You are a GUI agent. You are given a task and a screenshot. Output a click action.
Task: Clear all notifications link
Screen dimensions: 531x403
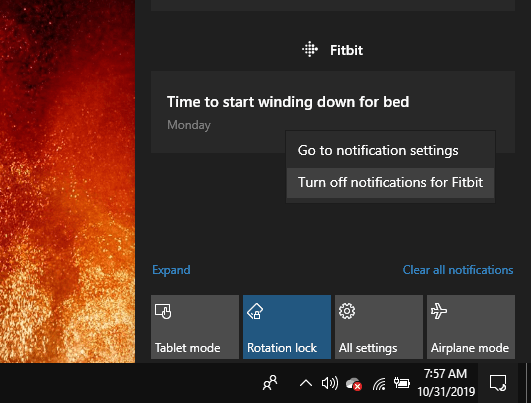pos(458,270)
